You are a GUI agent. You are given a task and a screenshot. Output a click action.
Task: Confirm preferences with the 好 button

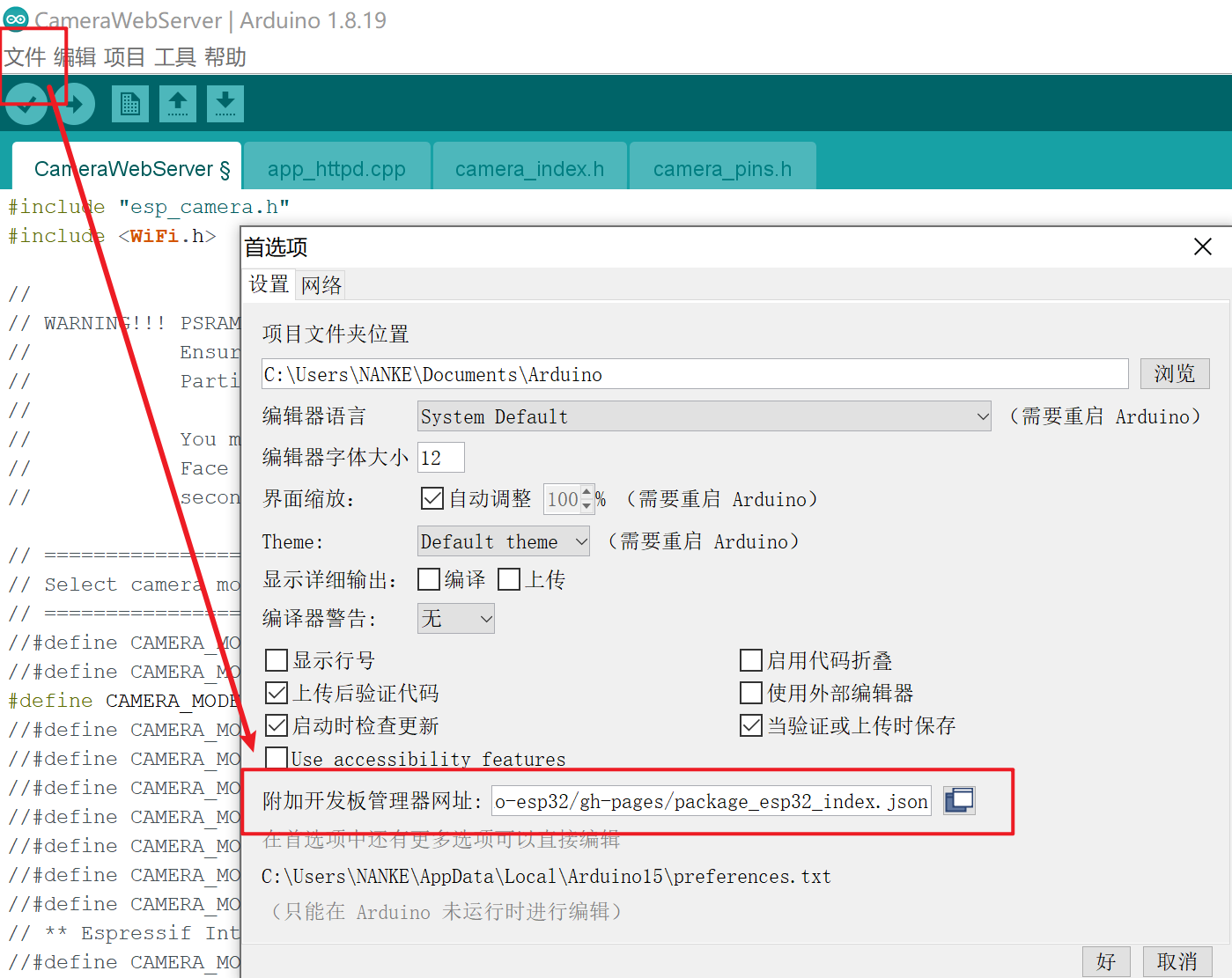(1107, 961)
